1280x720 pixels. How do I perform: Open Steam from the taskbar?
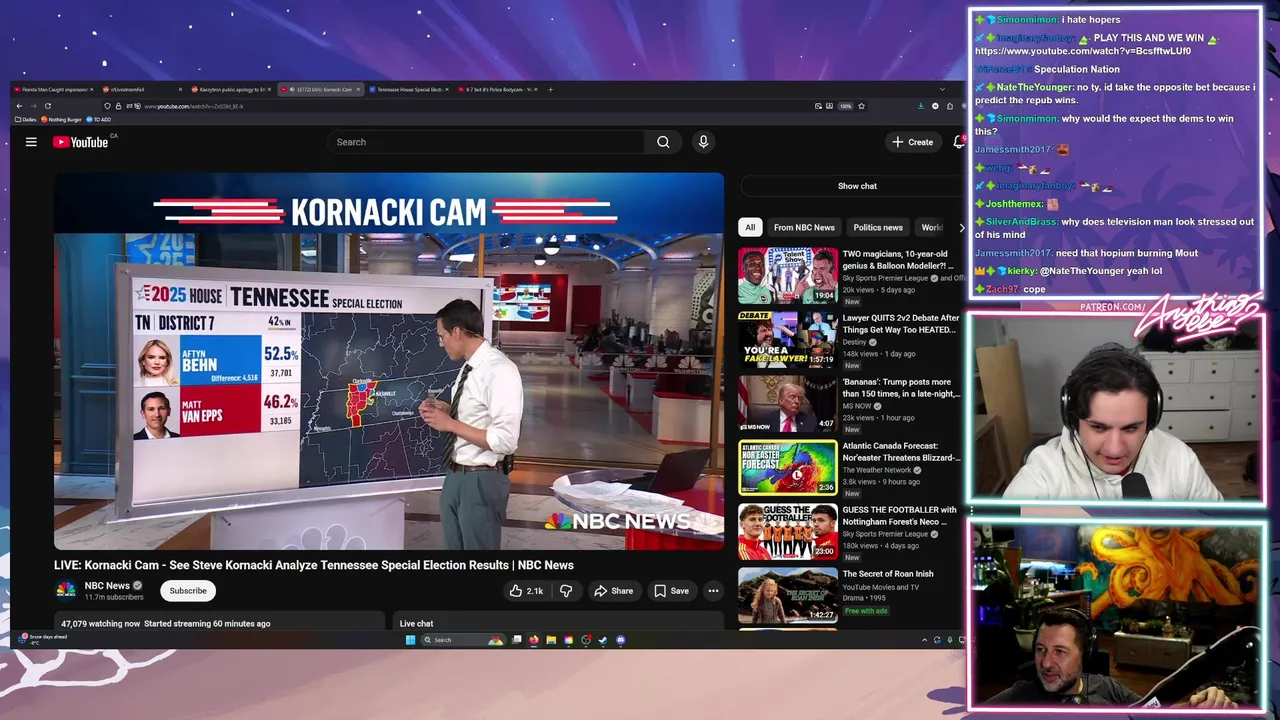click(603, 640)
